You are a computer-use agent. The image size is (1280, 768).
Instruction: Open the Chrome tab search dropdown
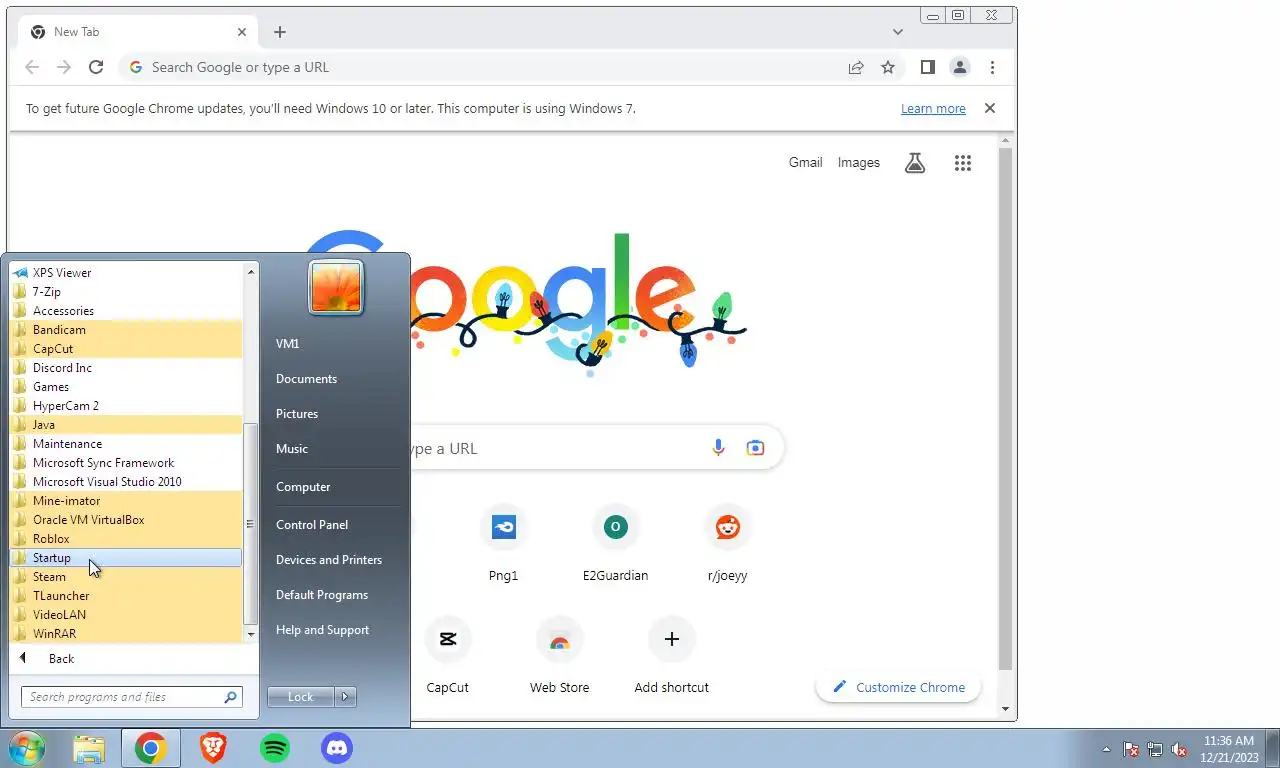898,32
